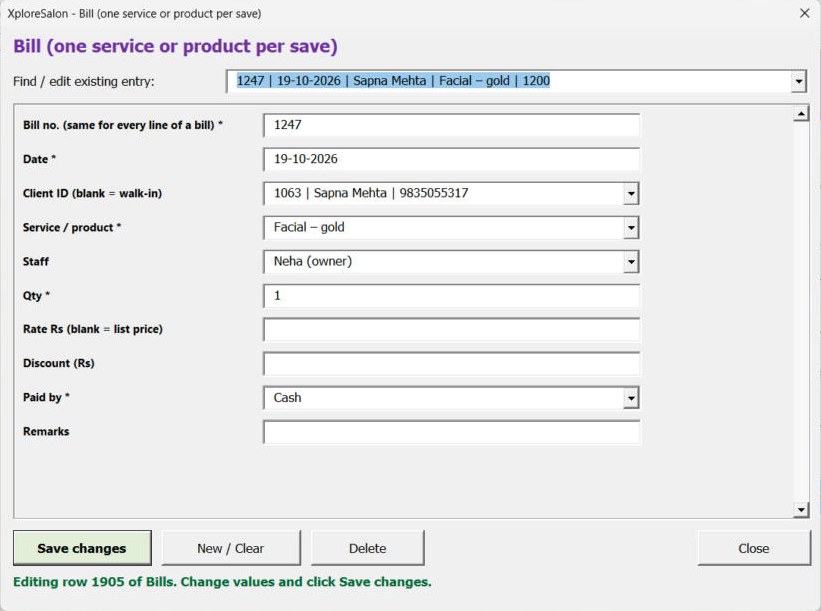
Task: Click the empty Discount (Rs) field
Action: (x=451, y=364)
